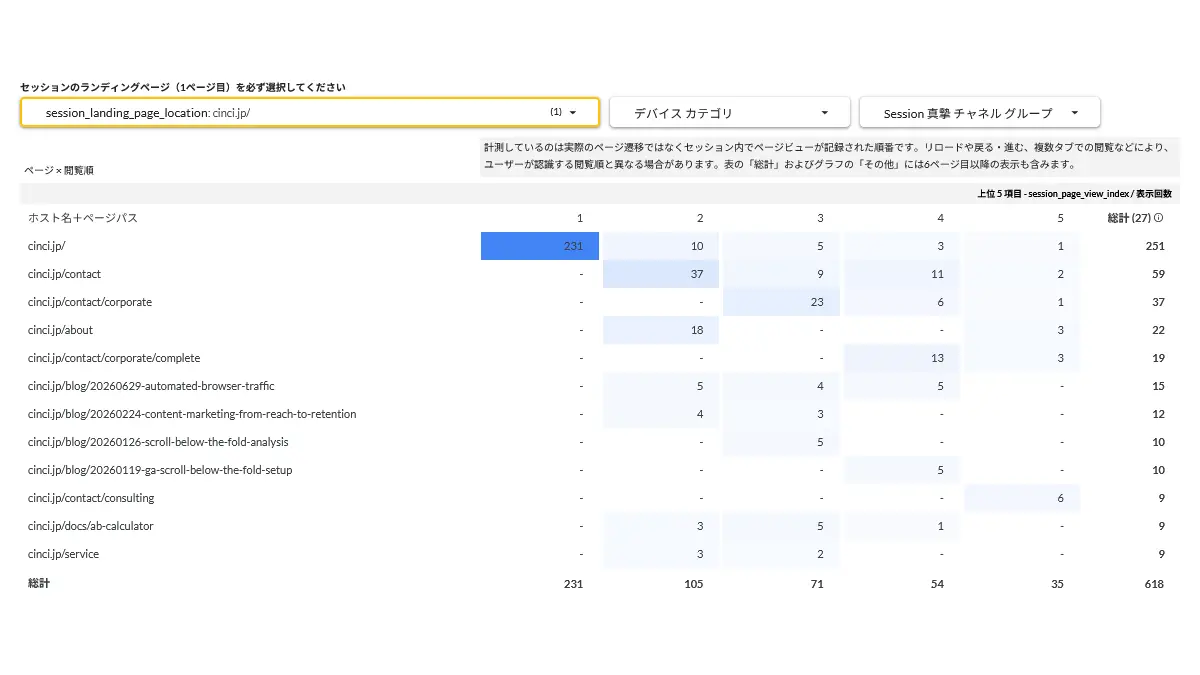
Task: Click the ページ×閲覧順 table title
Action: 58,170
